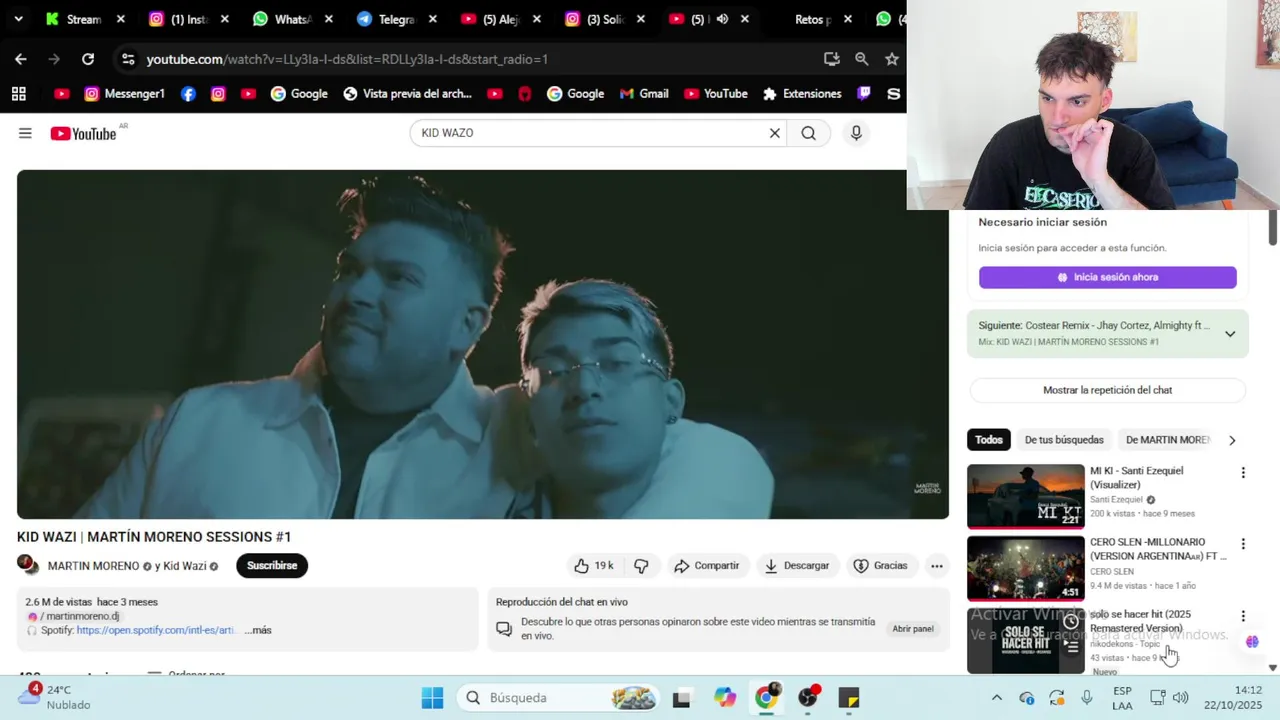Expand the Siguiente mix playlist chevron
Screen dimensions: 1280x720
(1230, 334)
